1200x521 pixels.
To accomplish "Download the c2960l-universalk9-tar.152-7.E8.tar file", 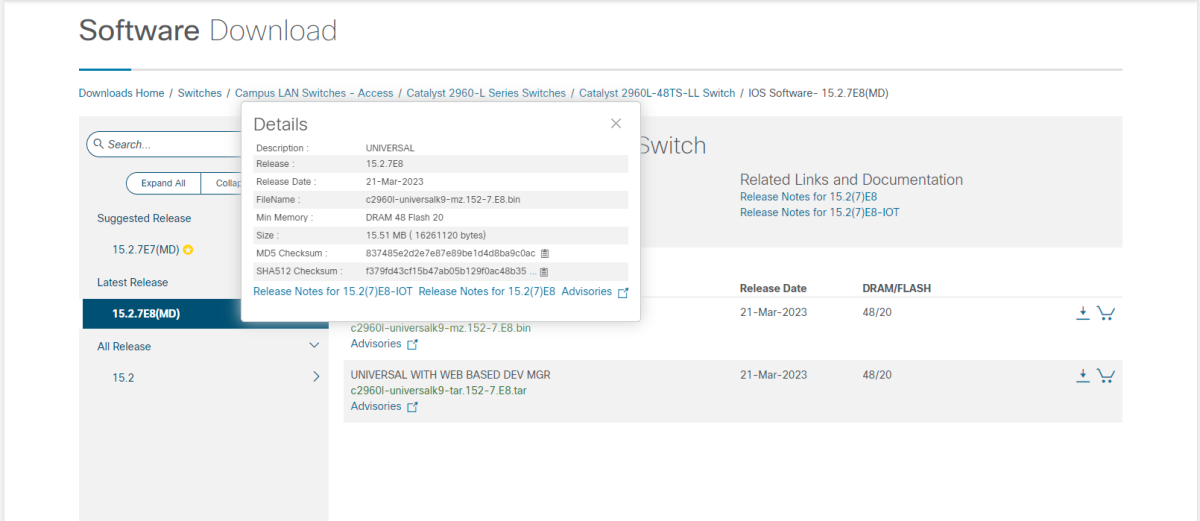I will [x=1082, y=375].
